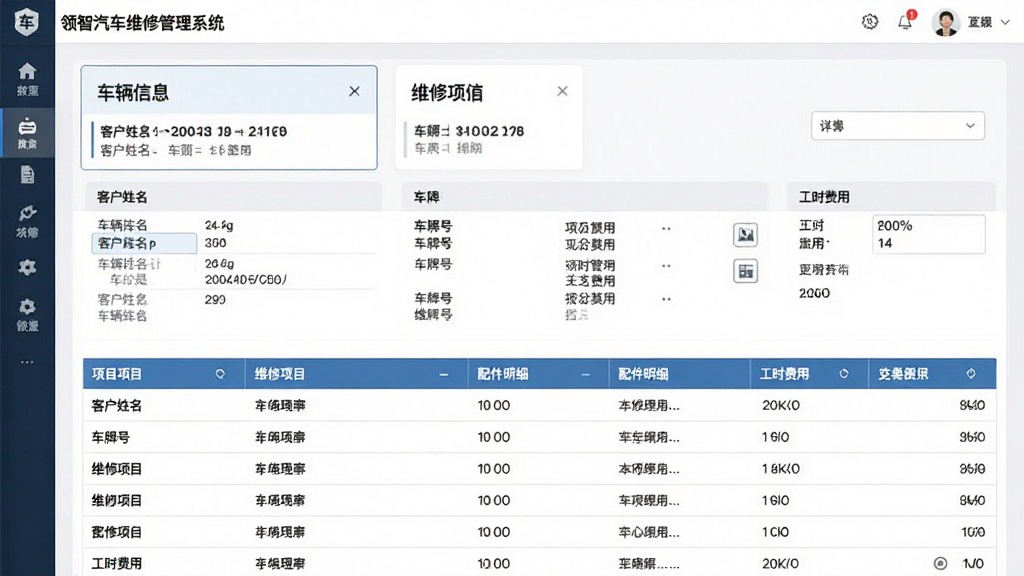This screenshot has height=576, width=1024.
Task: Click the first row's ellipsis in 车牌 panel
Action: [x=666, y=229]
